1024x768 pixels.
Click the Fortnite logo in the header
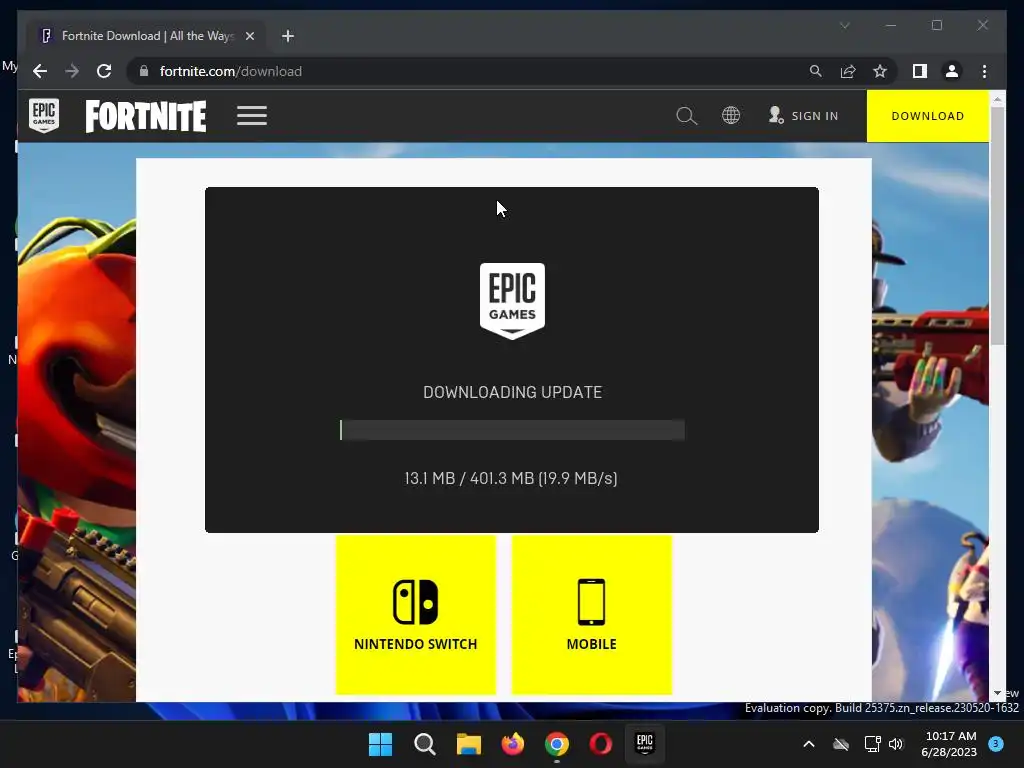click(x=146, y=116)
